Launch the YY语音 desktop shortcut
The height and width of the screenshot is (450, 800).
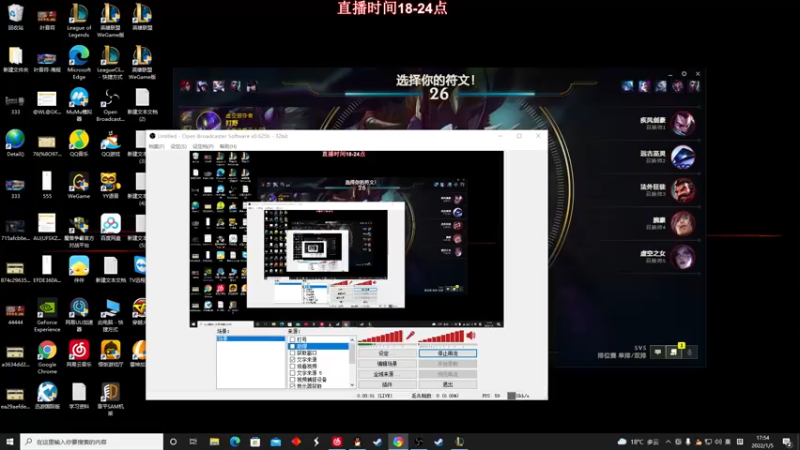110,186
